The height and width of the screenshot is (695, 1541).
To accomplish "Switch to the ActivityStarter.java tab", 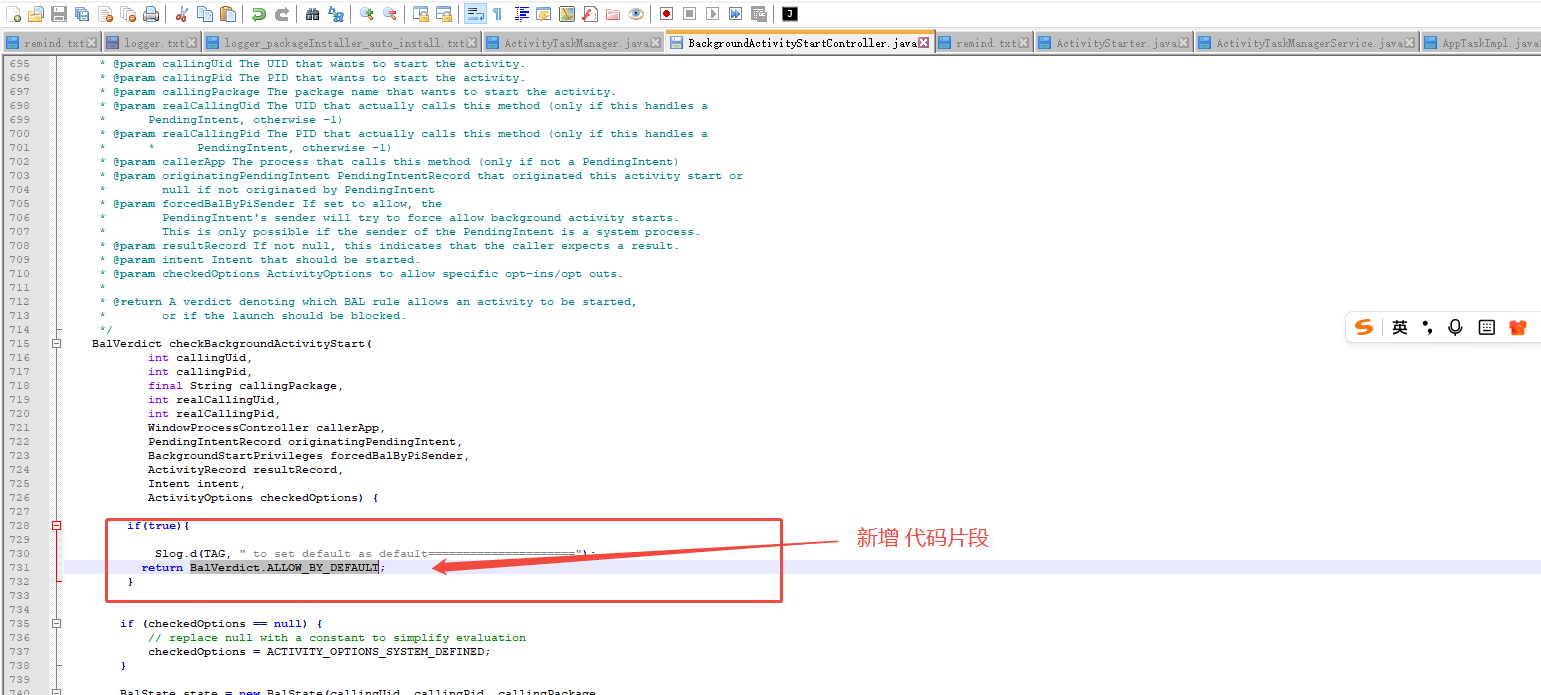I will click(1114, 43).
